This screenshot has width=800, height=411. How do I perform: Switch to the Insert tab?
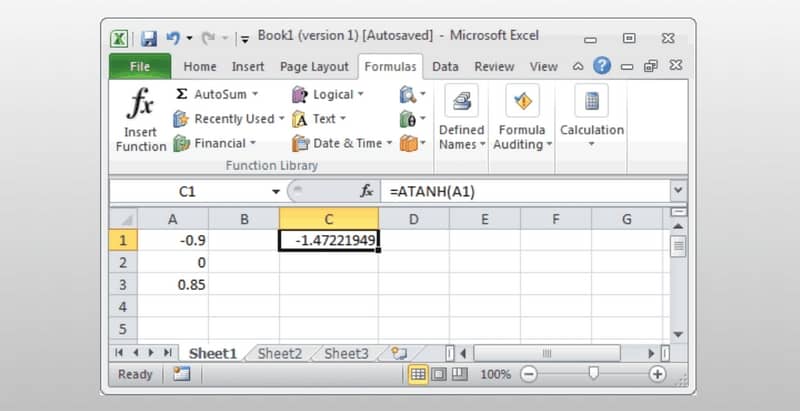coord(248,67)
